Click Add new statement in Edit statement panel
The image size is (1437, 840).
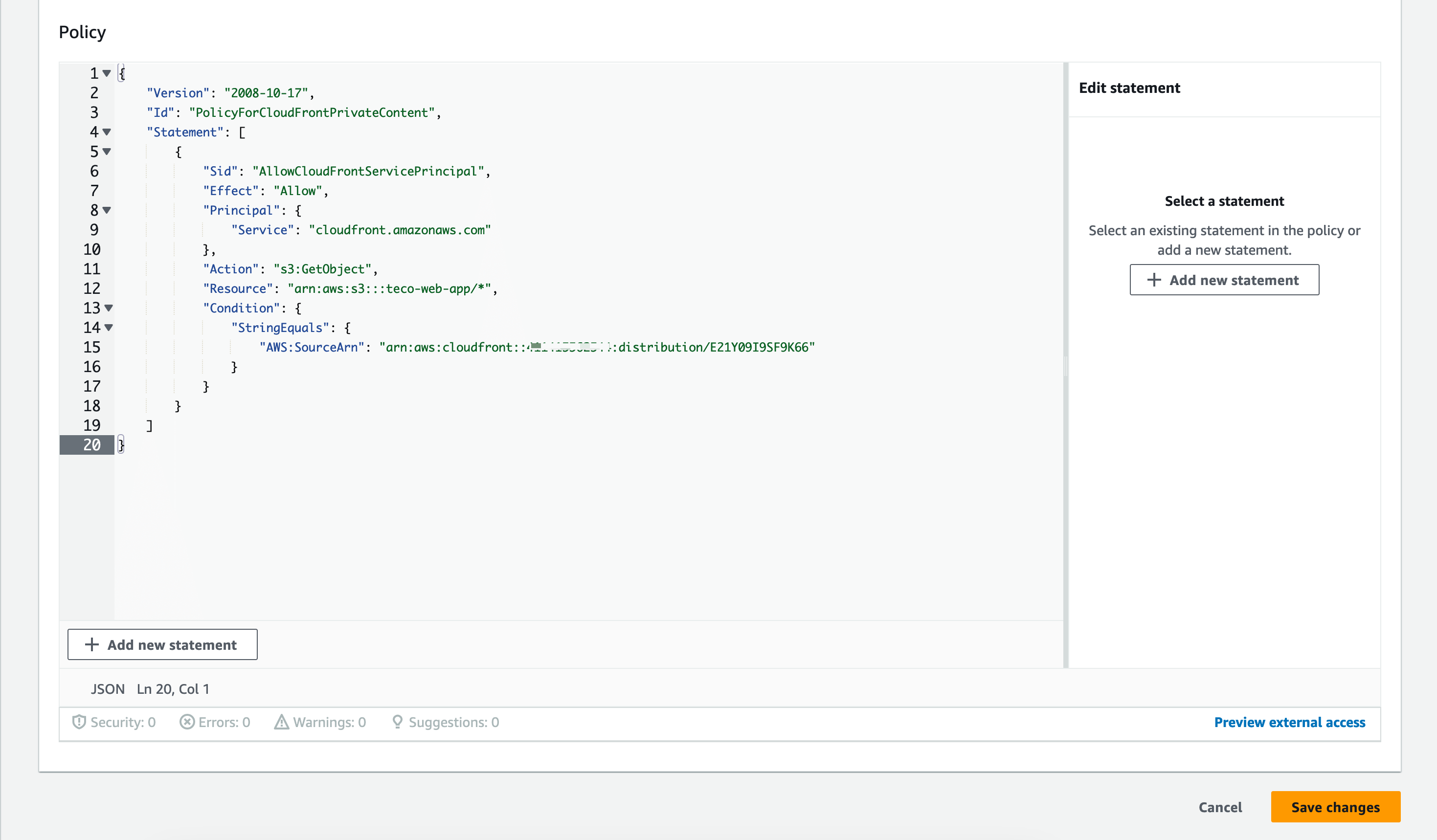(1224, 280)
